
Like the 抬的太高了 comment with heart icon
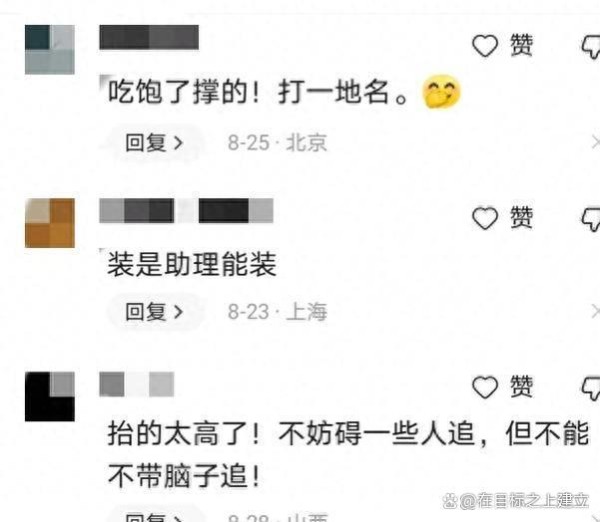point(485,387)
